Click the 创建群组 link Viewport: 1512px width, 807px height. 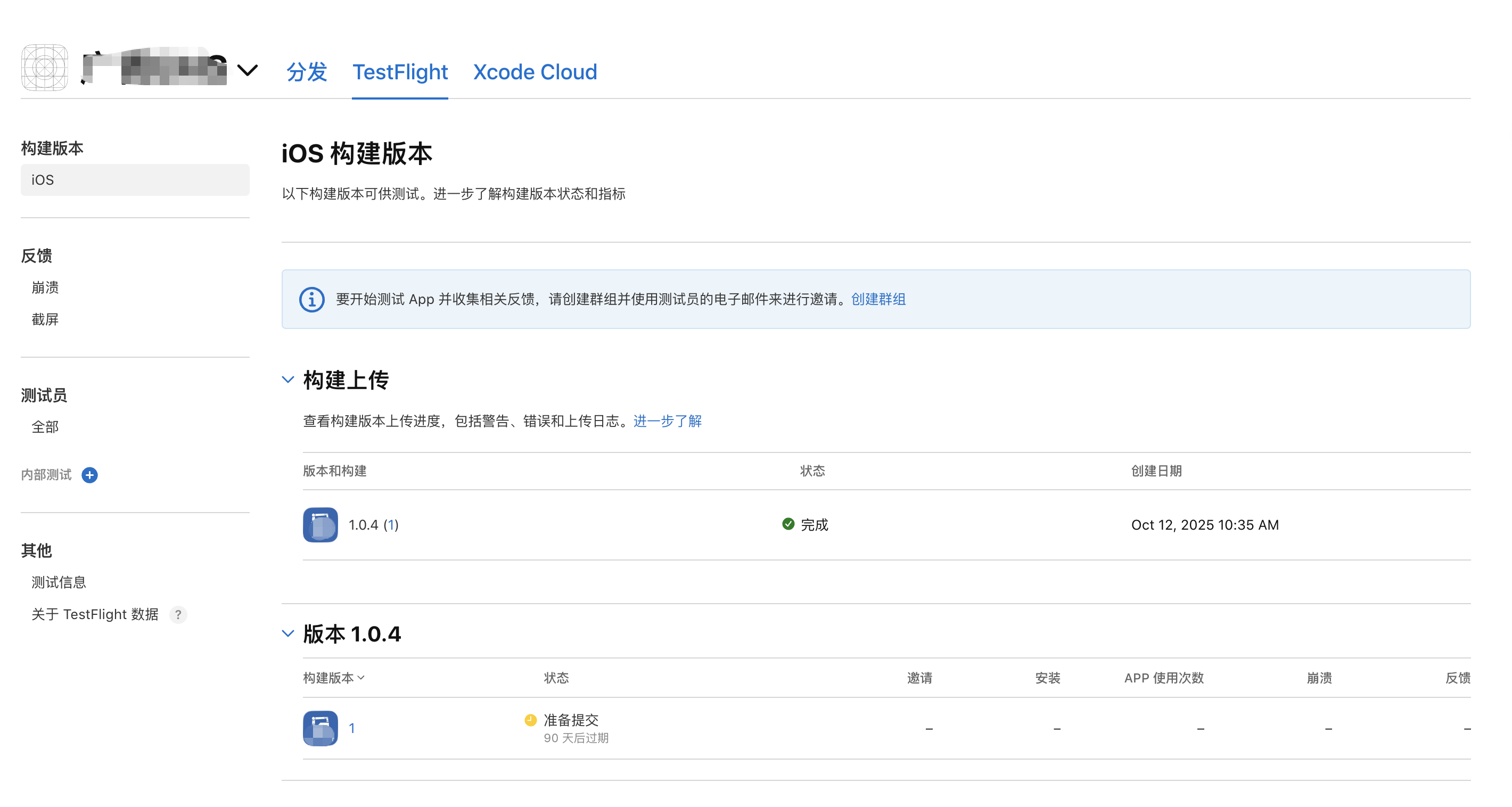tap(878, 299)
